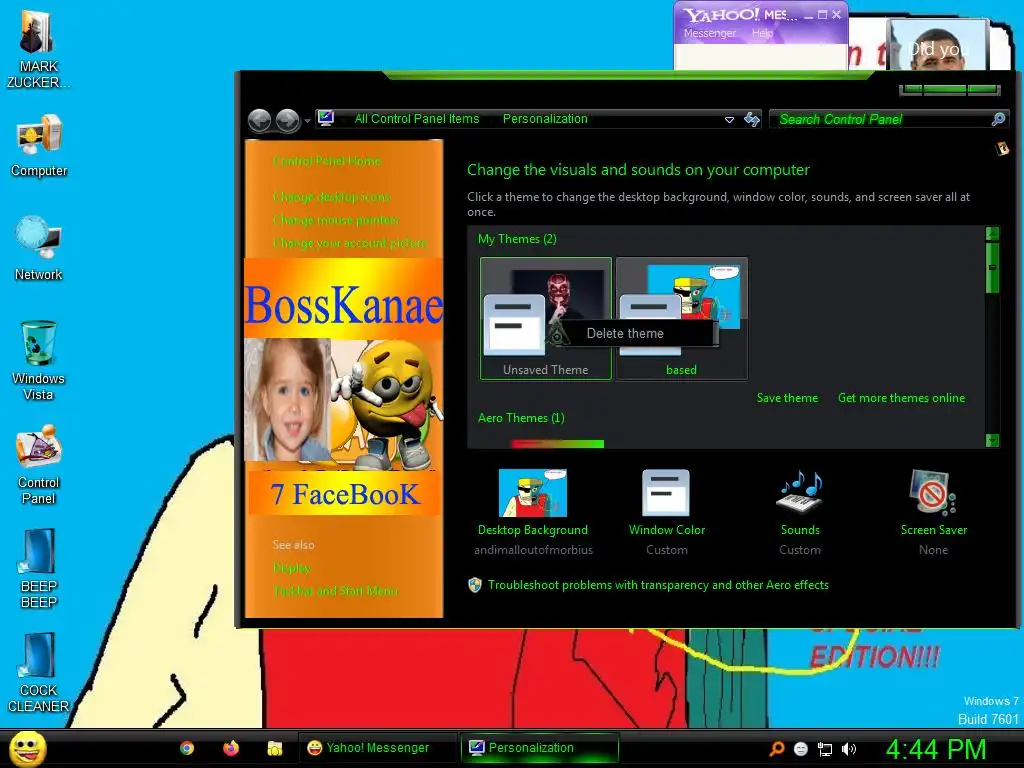Screen dimensions: 1024x768
Task: Open the volume speaker tray icon
Action: click(x=848, y=749)
